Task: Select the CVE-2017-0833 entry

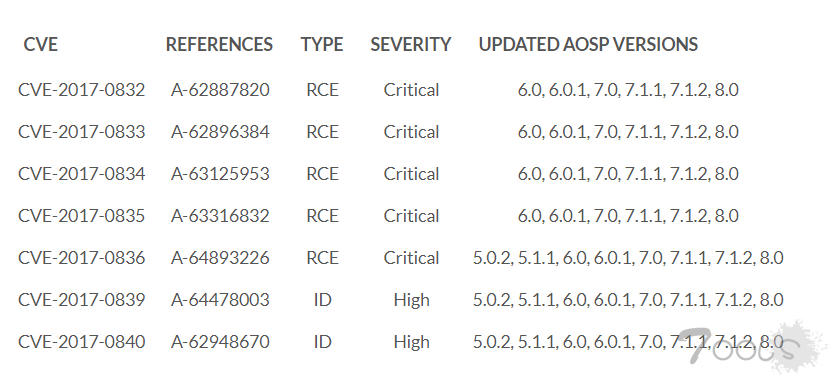Action: pyautogui.click(x=81, y=132)
